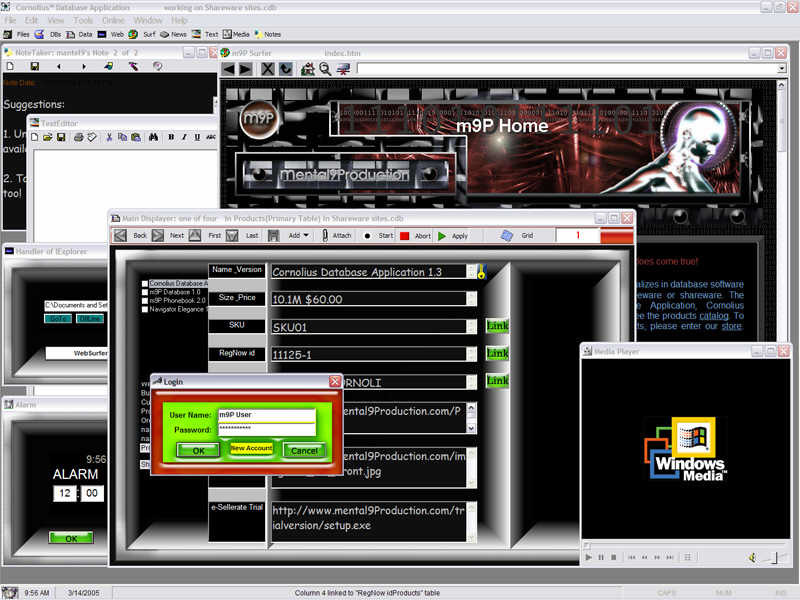
Task: Toggle bold in TextEditor
Action: point(171,137)
